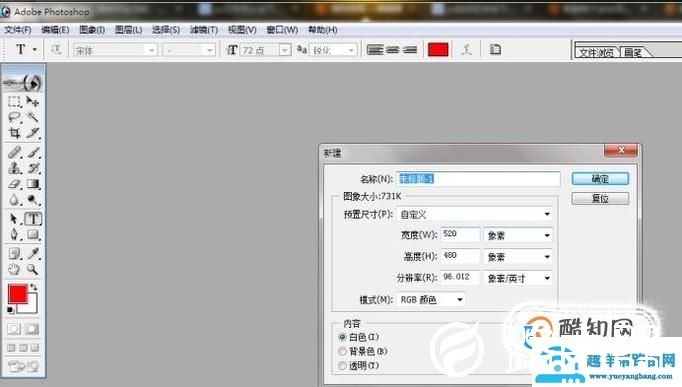Select the Type tool in toolbox
This screenshot has height=387, width=682.
33,219
